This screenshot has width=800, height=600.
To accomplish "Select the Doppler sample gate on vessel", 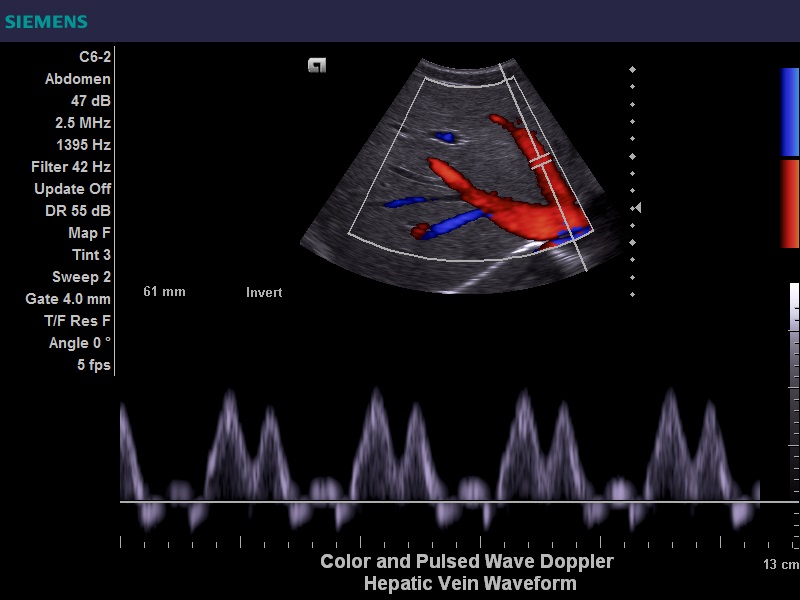I will click(540, 160).
